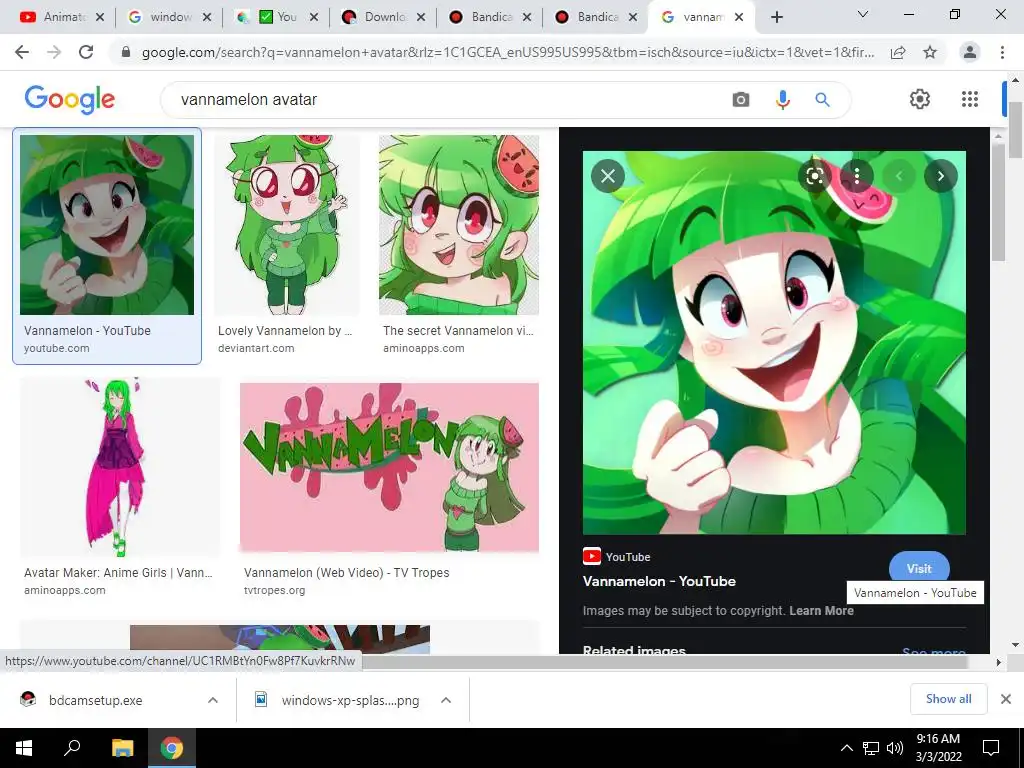Open File Explorer from taskbar
1024x768 pixels.
tap(122, 748)
